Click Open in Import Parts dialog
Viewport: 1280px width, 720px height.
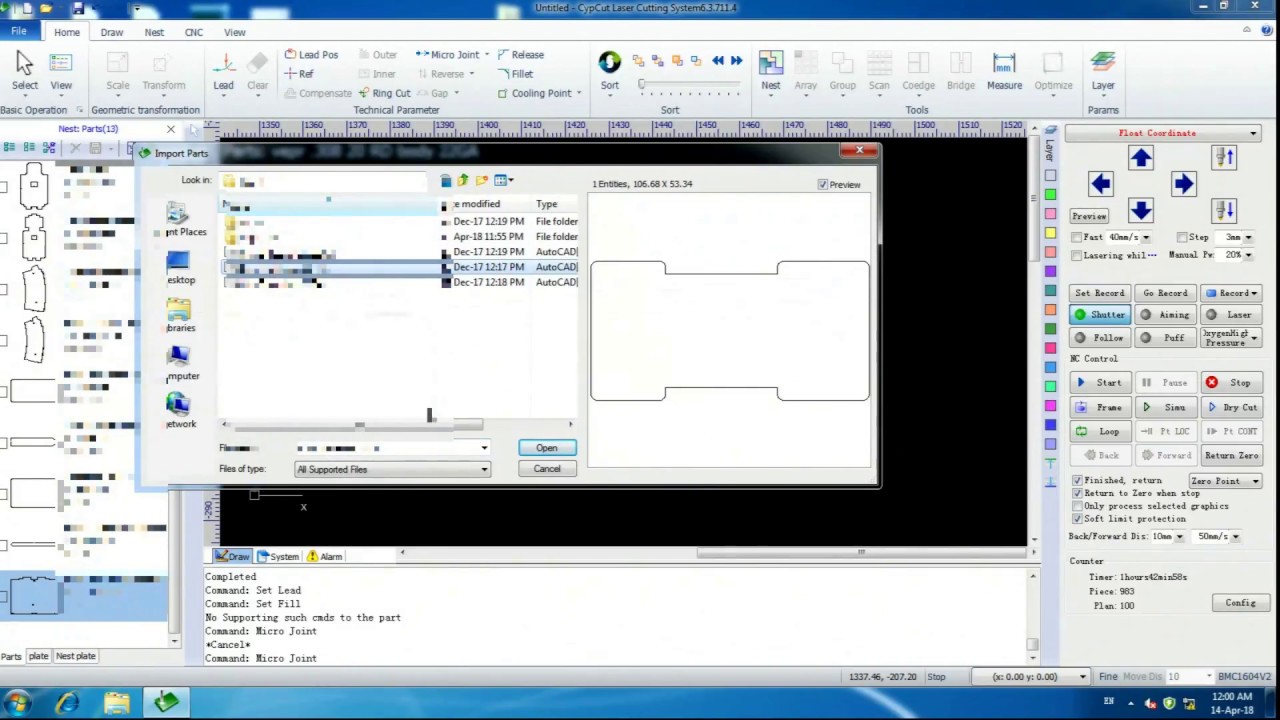click(547, 448)
